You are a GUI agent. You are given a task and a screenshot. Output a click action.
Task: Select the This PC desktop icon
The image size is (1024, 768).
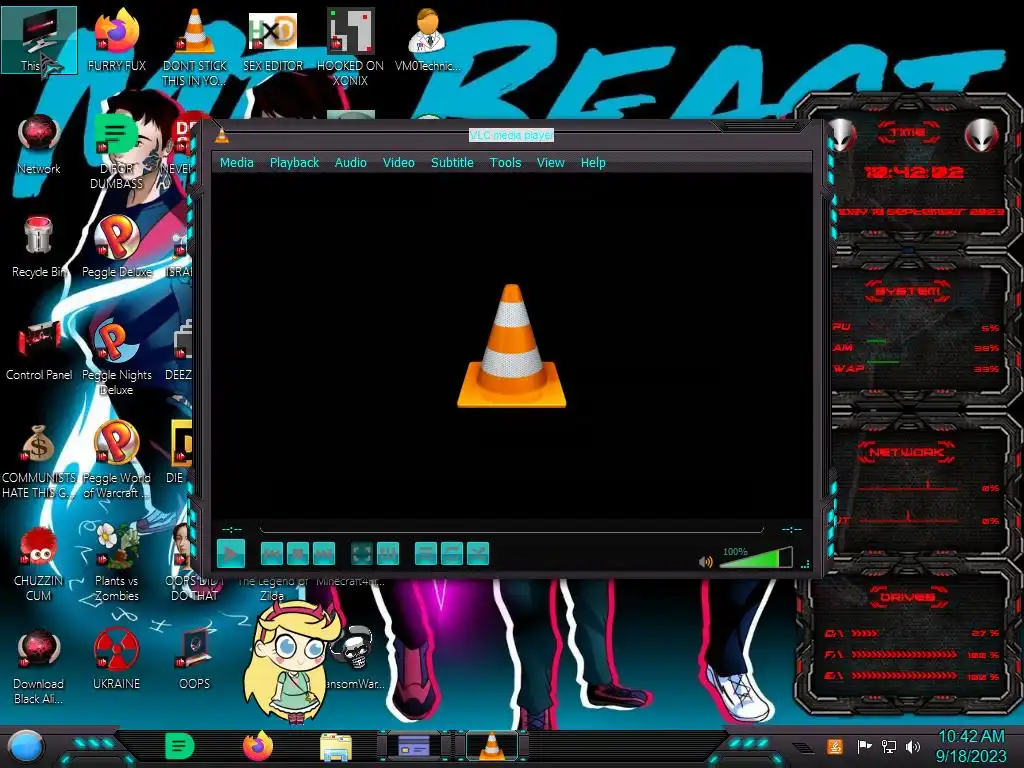pyautogui.click(x=39, y=40)
